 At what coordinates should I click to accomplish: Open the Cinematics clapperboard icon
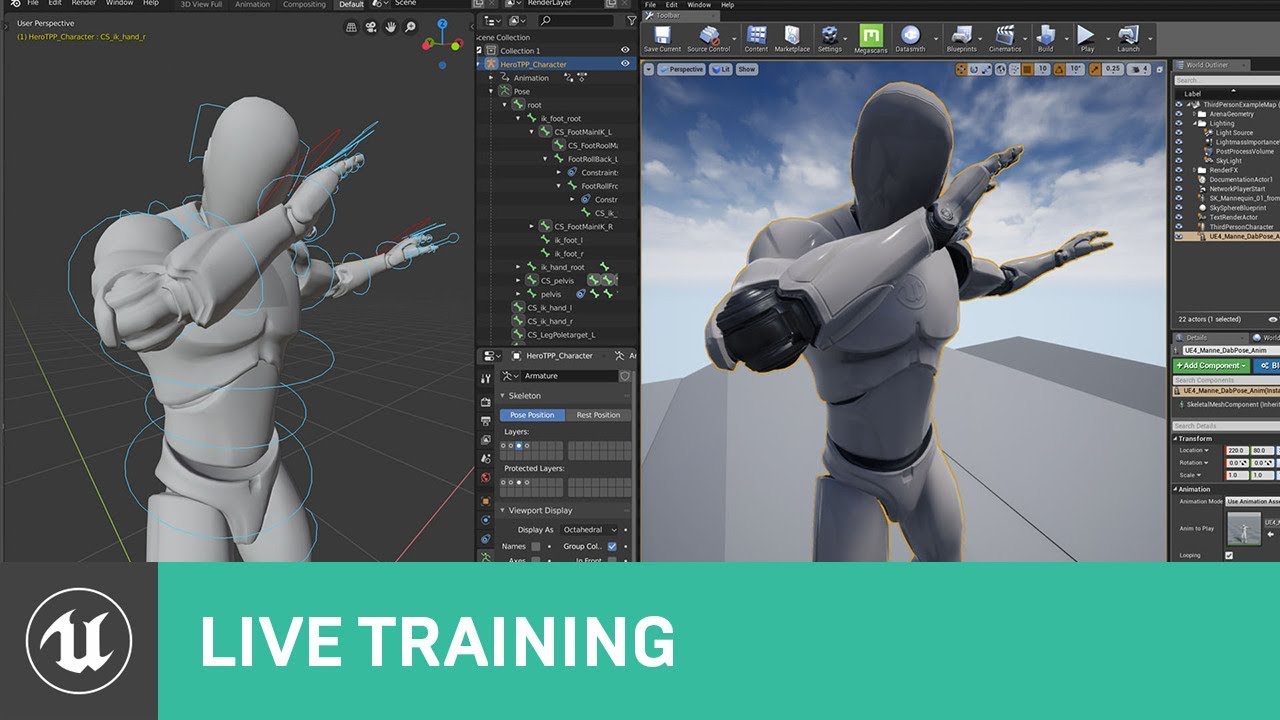(x=1005, y=39)
